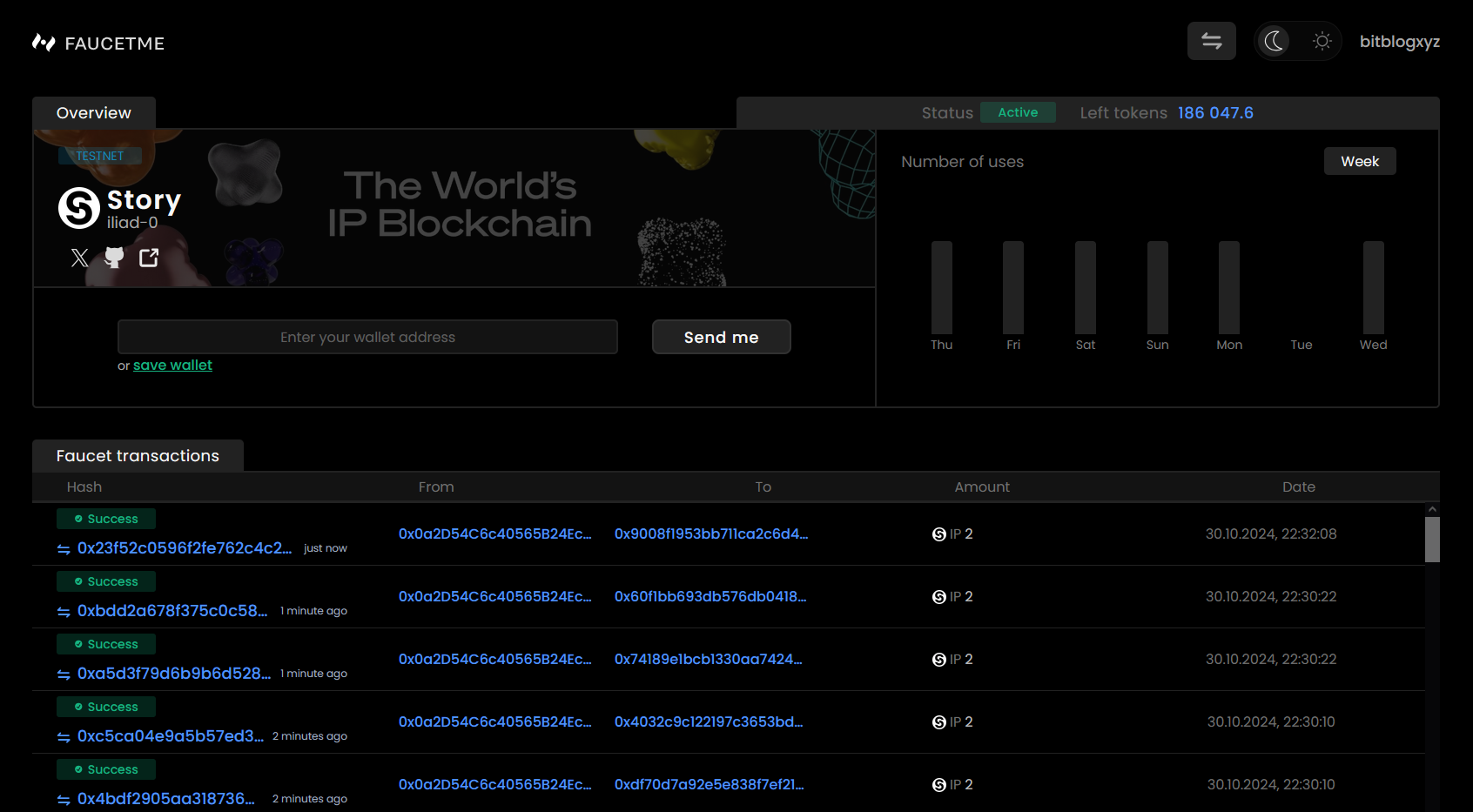Click the FaucetMe logo icon

click(x=44, y=43)
